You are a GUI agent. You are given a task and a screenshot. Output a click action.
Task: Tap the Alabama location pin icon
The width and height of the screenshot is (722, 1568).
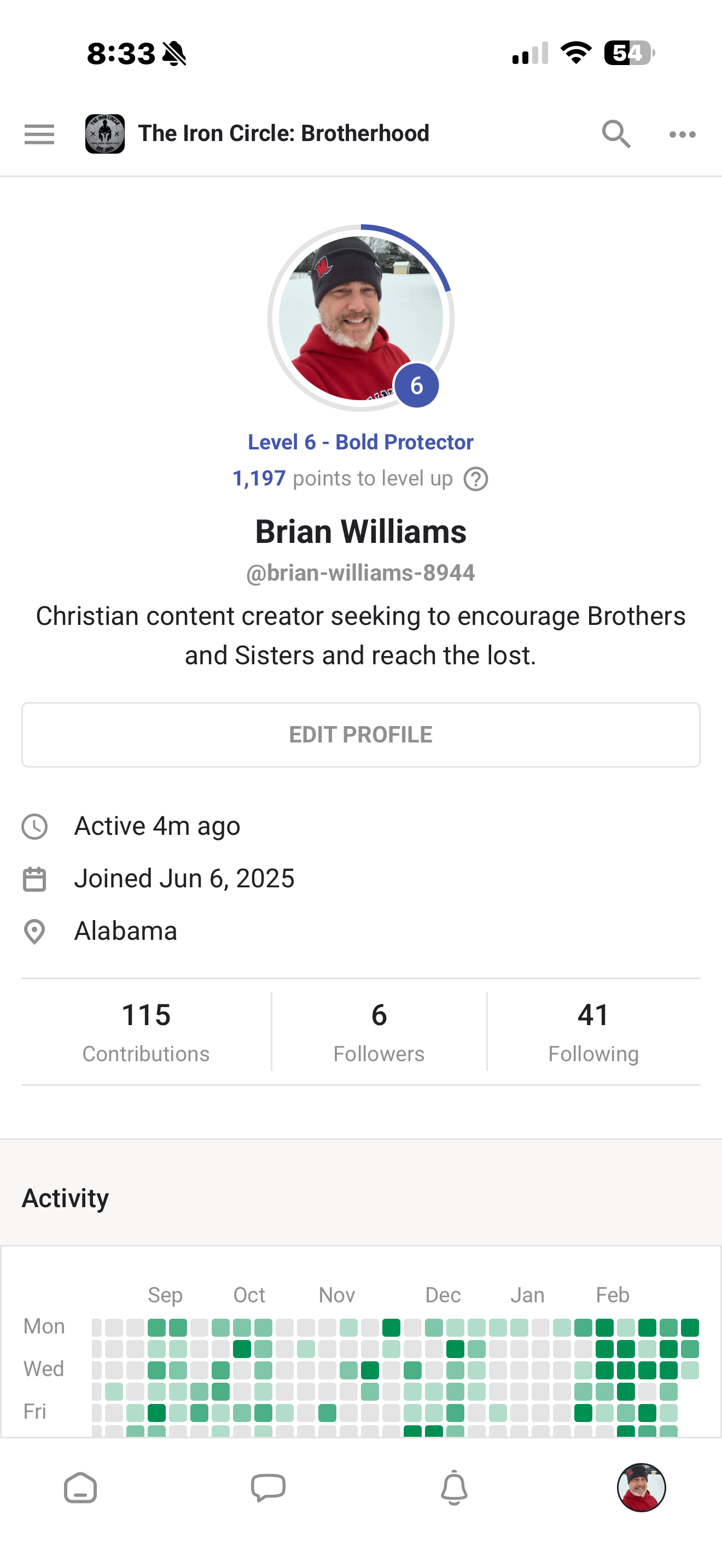click(34, 931)
